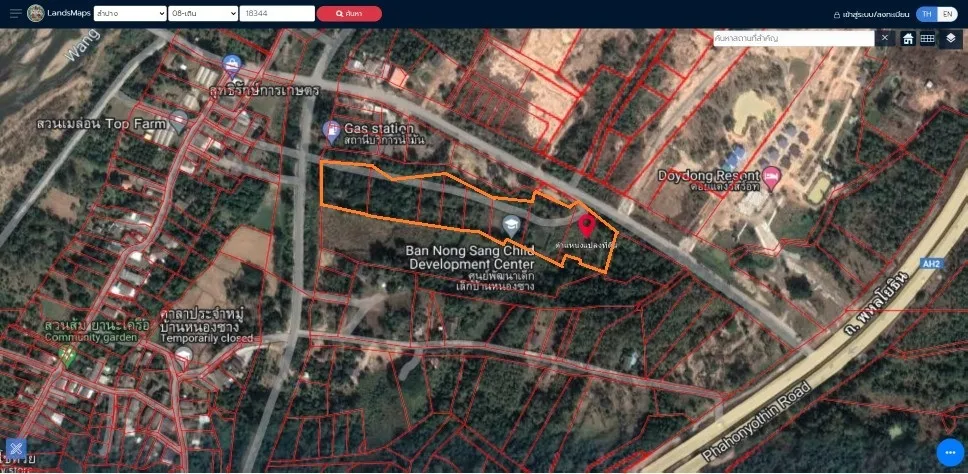This screenshot has height=474, width=968.
Task: Click the red location pin on the parcel
Action: tap(586, 224)
